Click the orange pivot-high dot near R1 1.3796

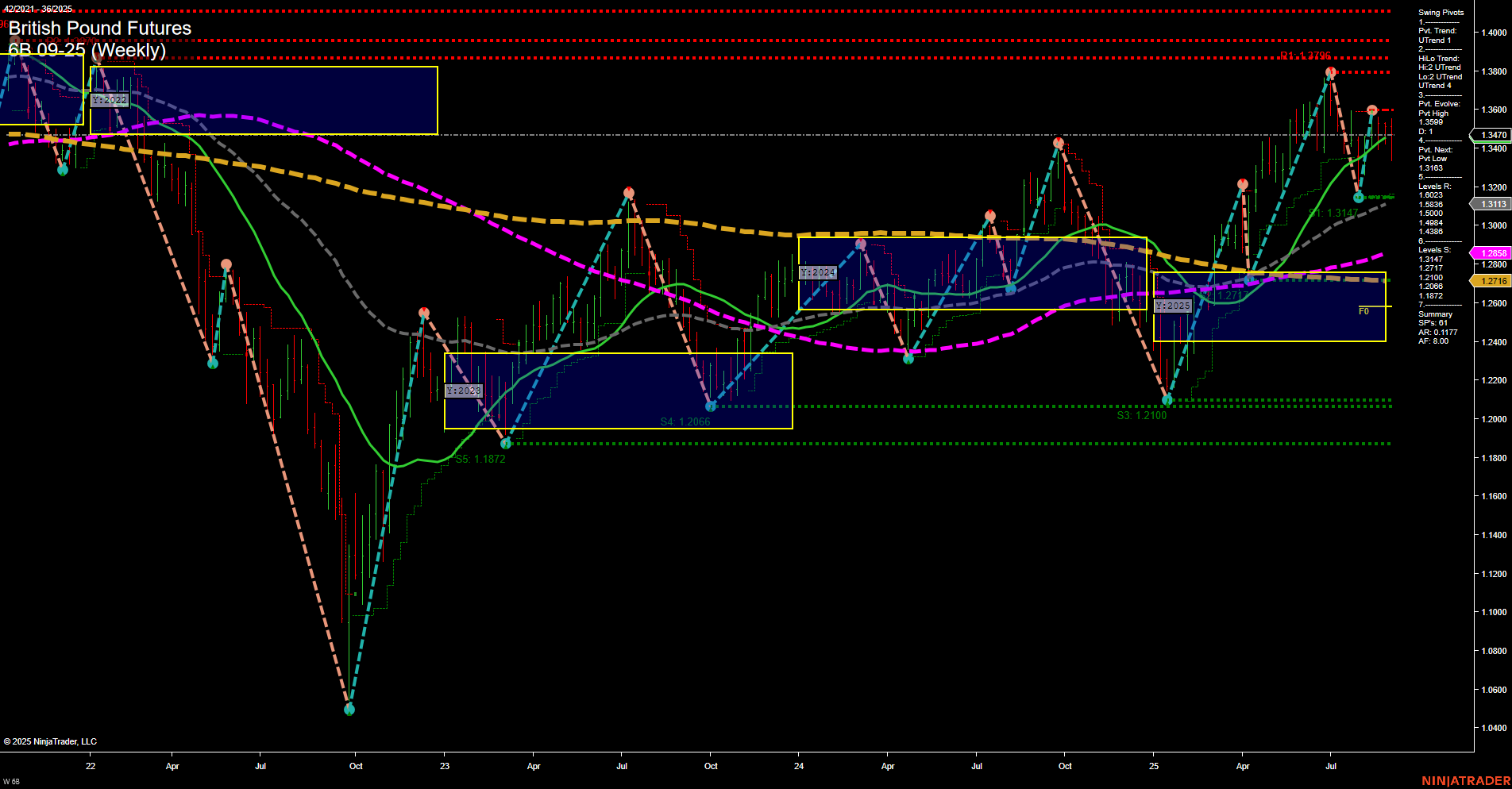click(1329, 71)
